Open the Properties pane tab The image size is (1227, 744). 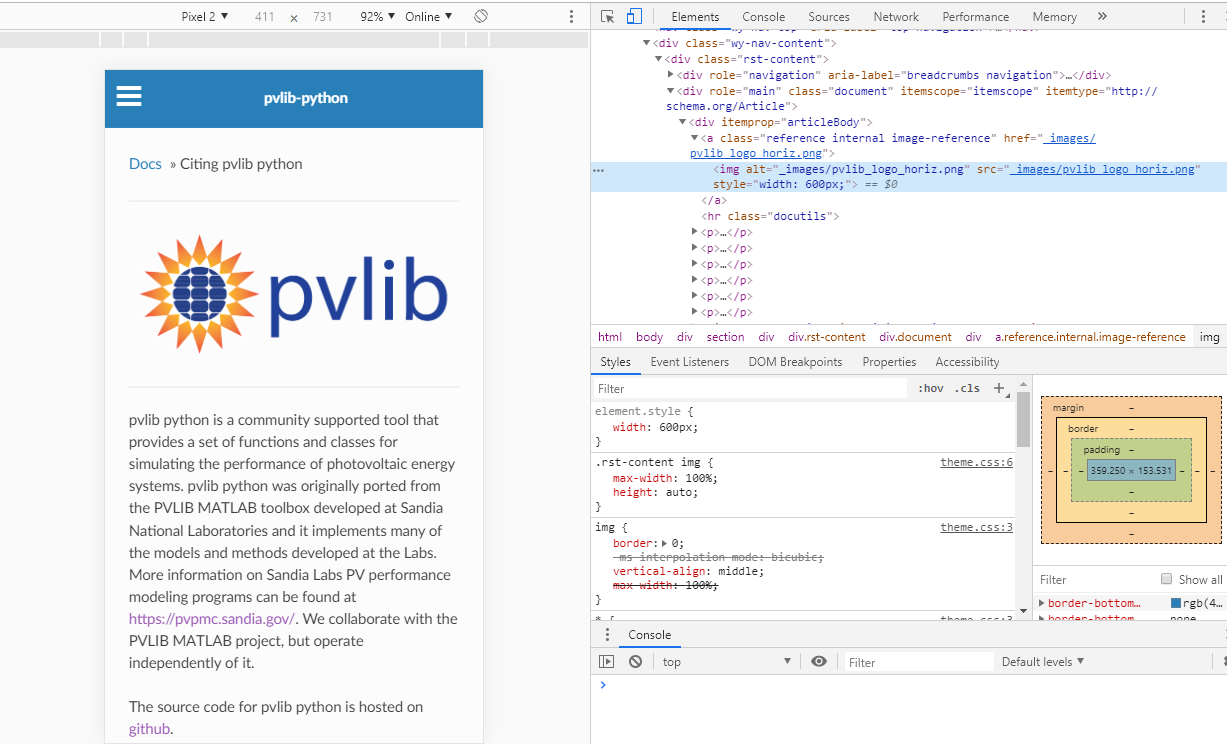coord(889,362)
